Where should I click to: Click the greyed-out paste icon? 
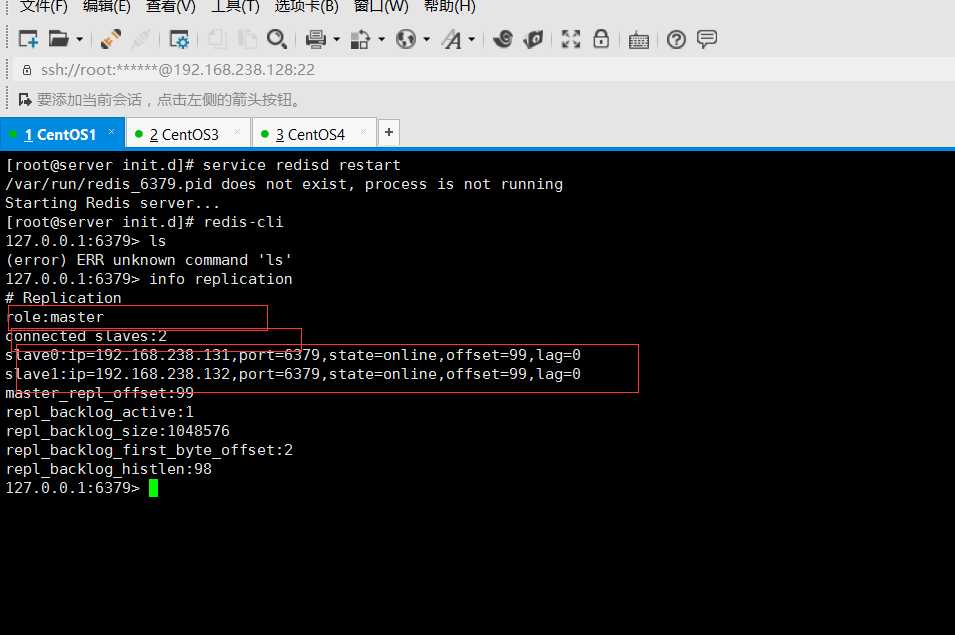[x=247, y=40]
